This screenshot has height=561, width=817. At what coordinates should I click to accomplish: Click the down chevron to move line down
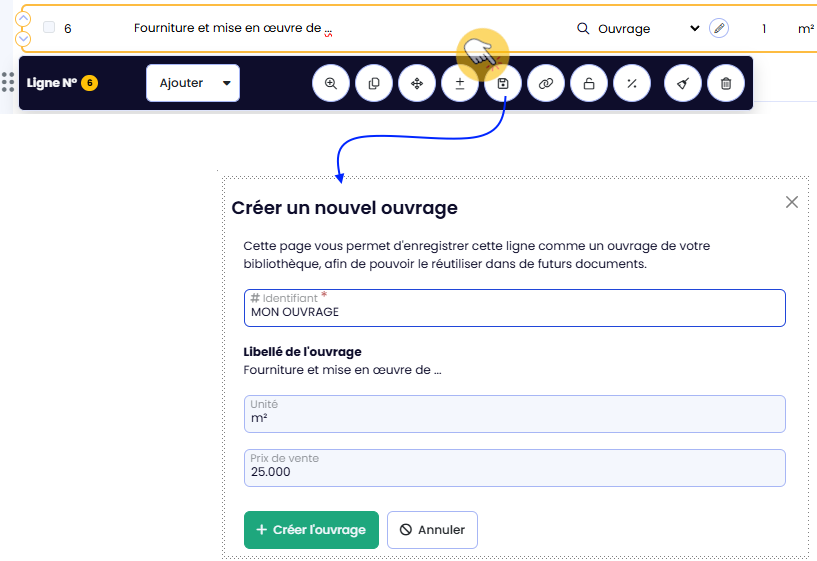tap(24, 39)
